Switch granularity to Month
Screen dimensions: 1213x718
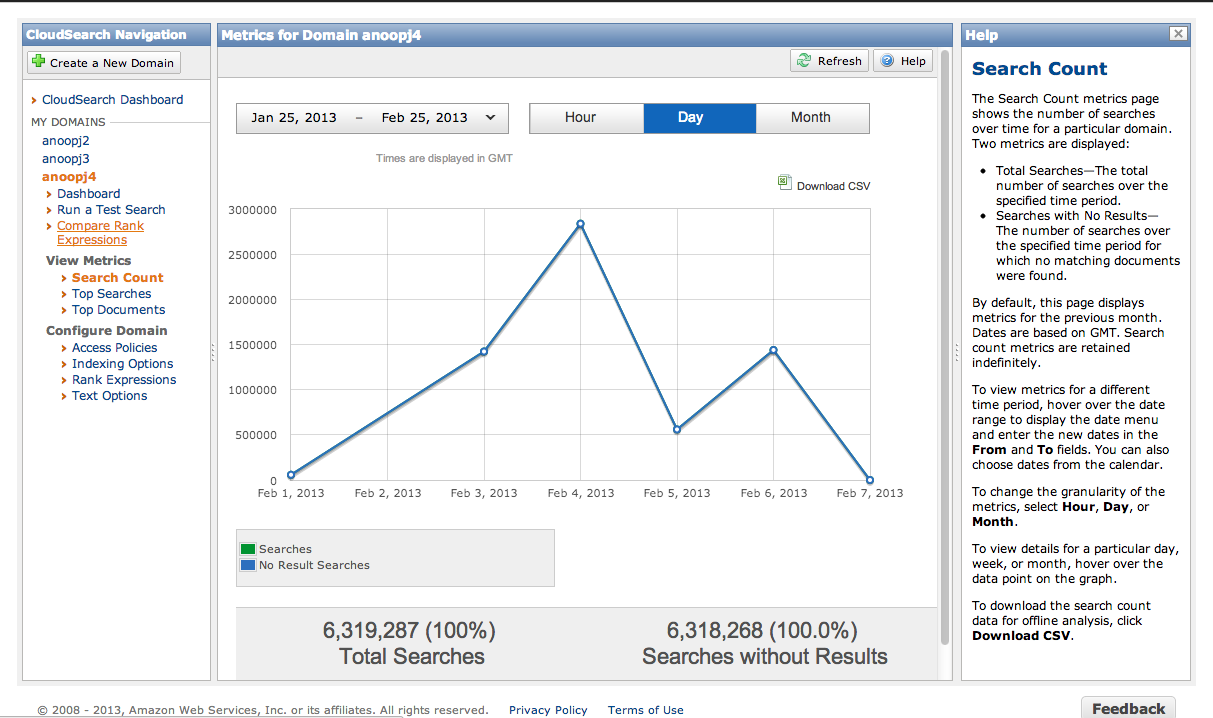pos(812,118)
